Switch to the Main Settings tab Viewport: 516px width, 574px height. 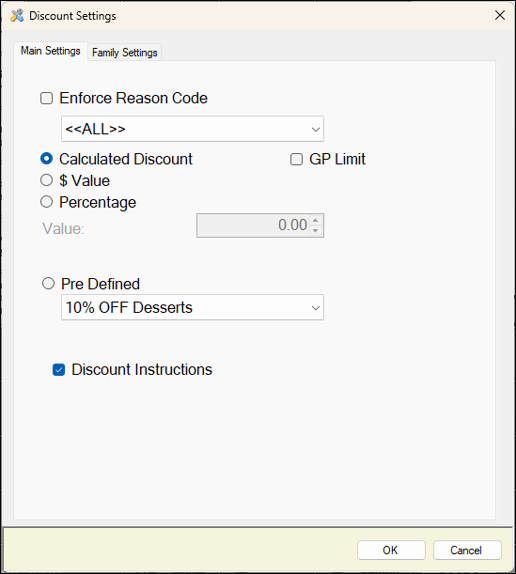(51, 51)
